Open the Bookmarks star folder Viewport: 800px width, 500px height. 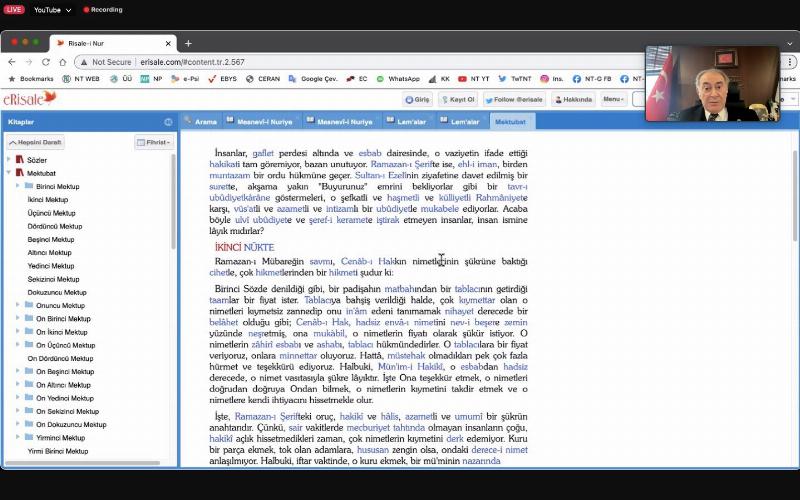pos(31,79)
